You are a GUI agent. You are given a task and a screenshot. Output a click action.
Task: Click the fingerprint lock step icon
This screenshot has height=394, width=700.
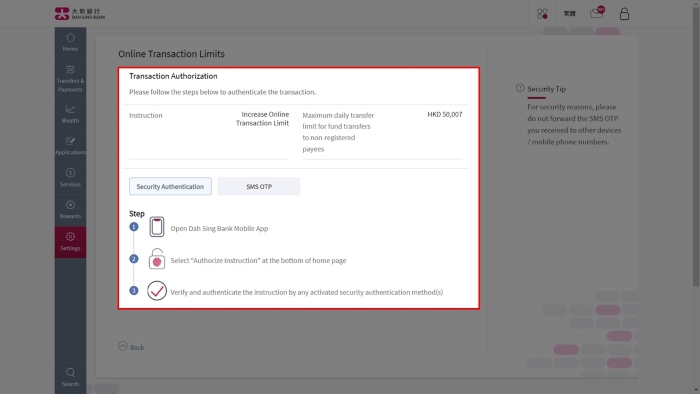click(157, 259)
